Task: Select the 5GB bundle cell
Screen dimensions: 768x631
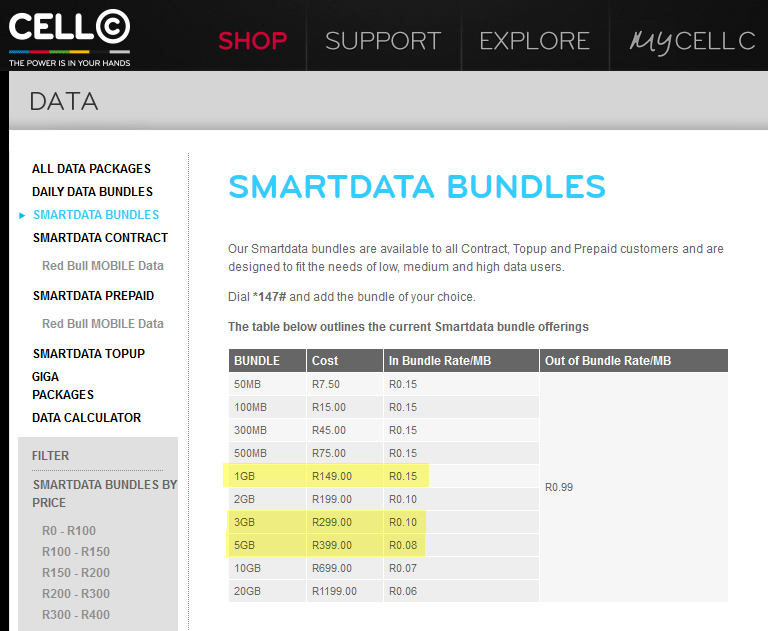Action: click(x=267, y=545)
